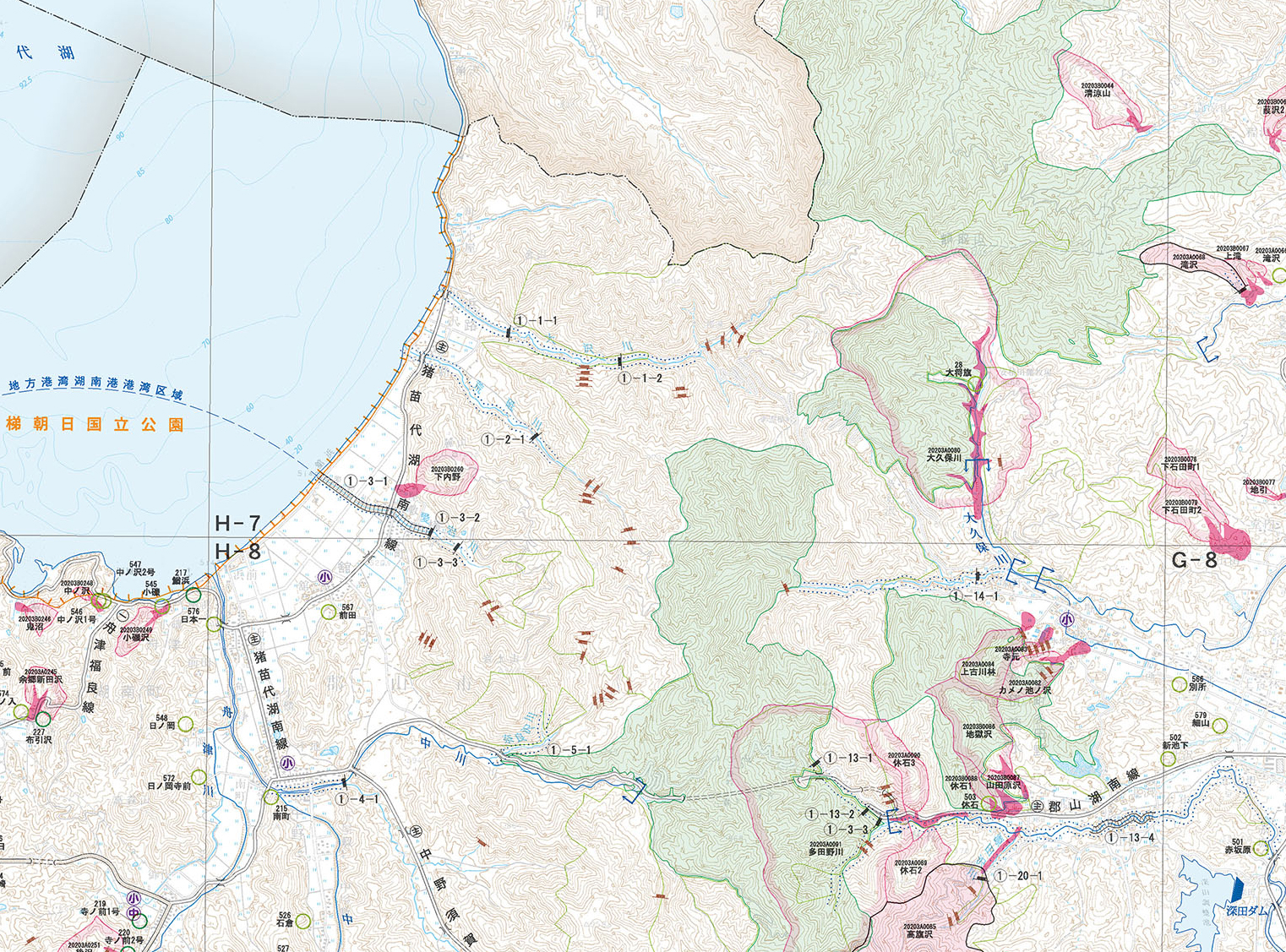The image size is (1286, 952).
Task: Select the green circle marker at 579 細山
Action: click(x=1221, y=724)
